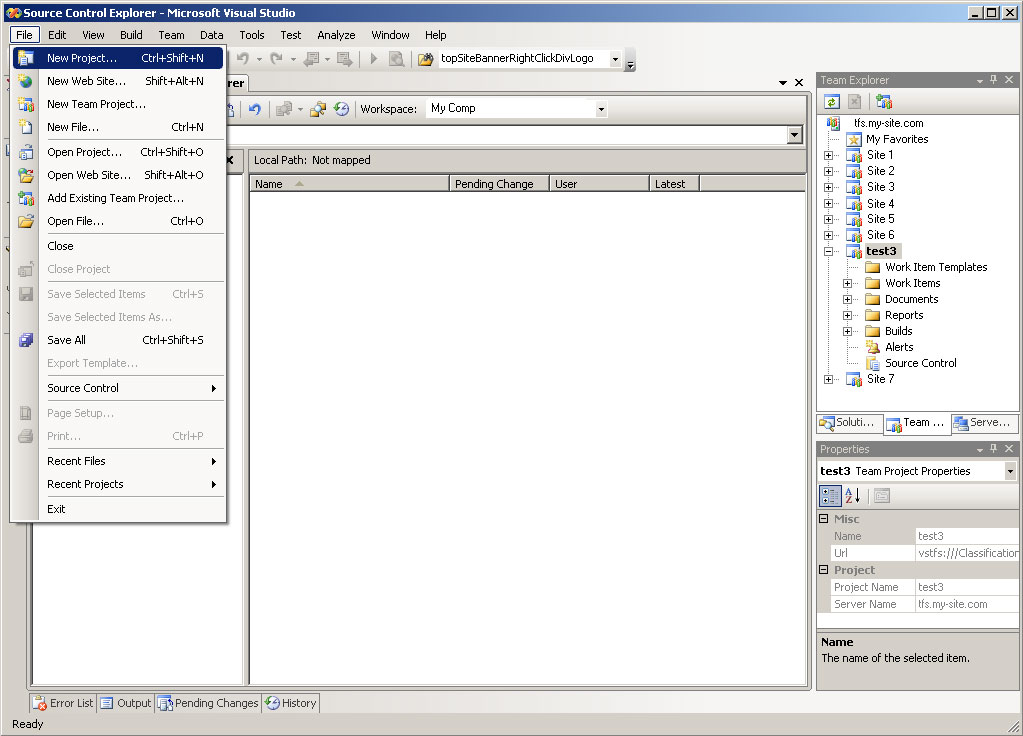Sort by the Latest column header

tap(675, 184)
